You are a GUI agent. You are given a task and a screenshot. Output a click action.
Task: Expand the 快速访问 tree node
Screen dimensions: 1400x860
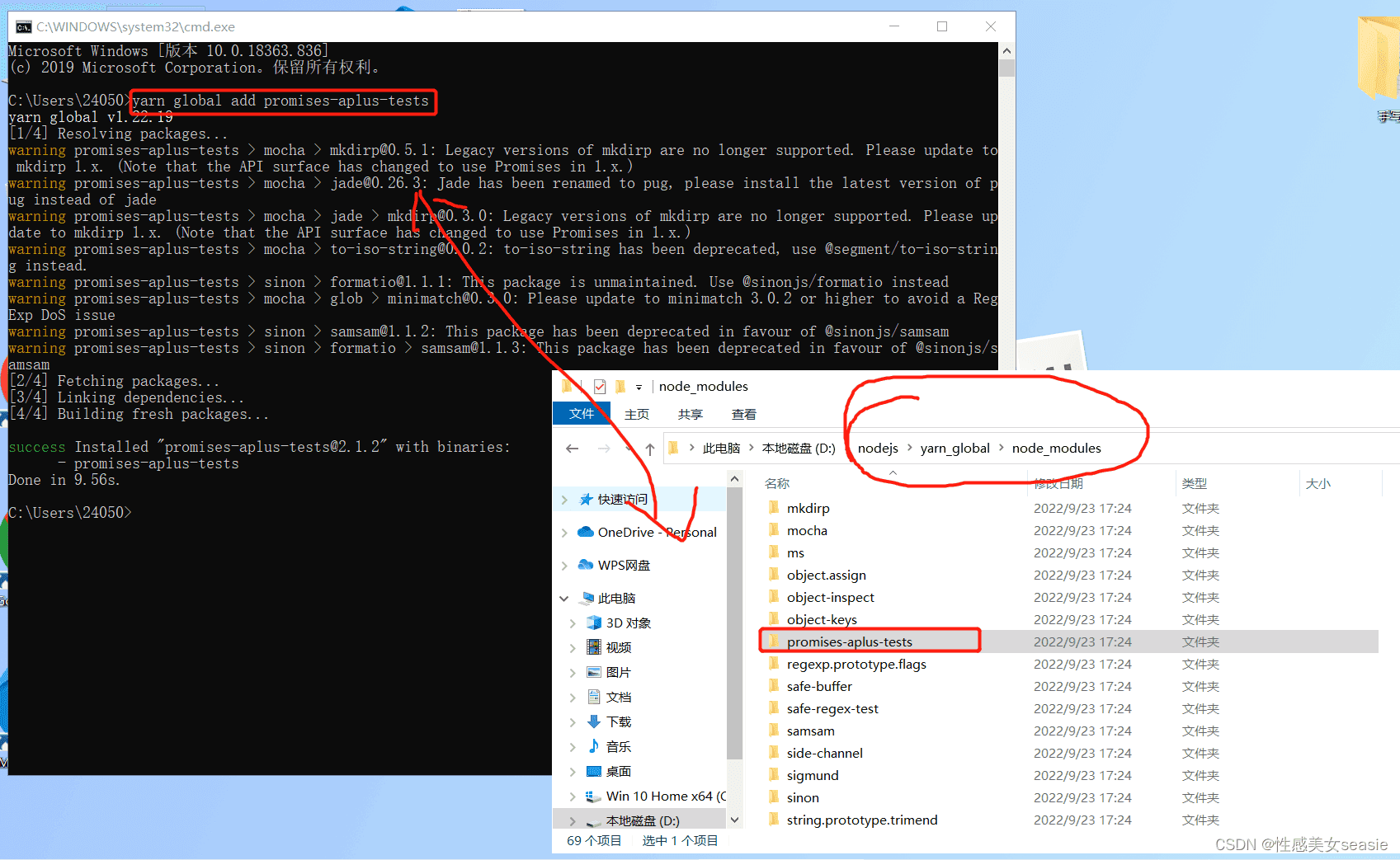pos(564,500)
